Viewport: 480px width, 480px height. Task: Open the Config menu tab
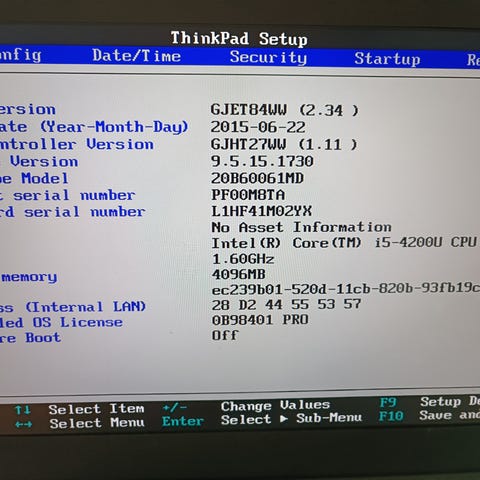[x=21, y=55]
